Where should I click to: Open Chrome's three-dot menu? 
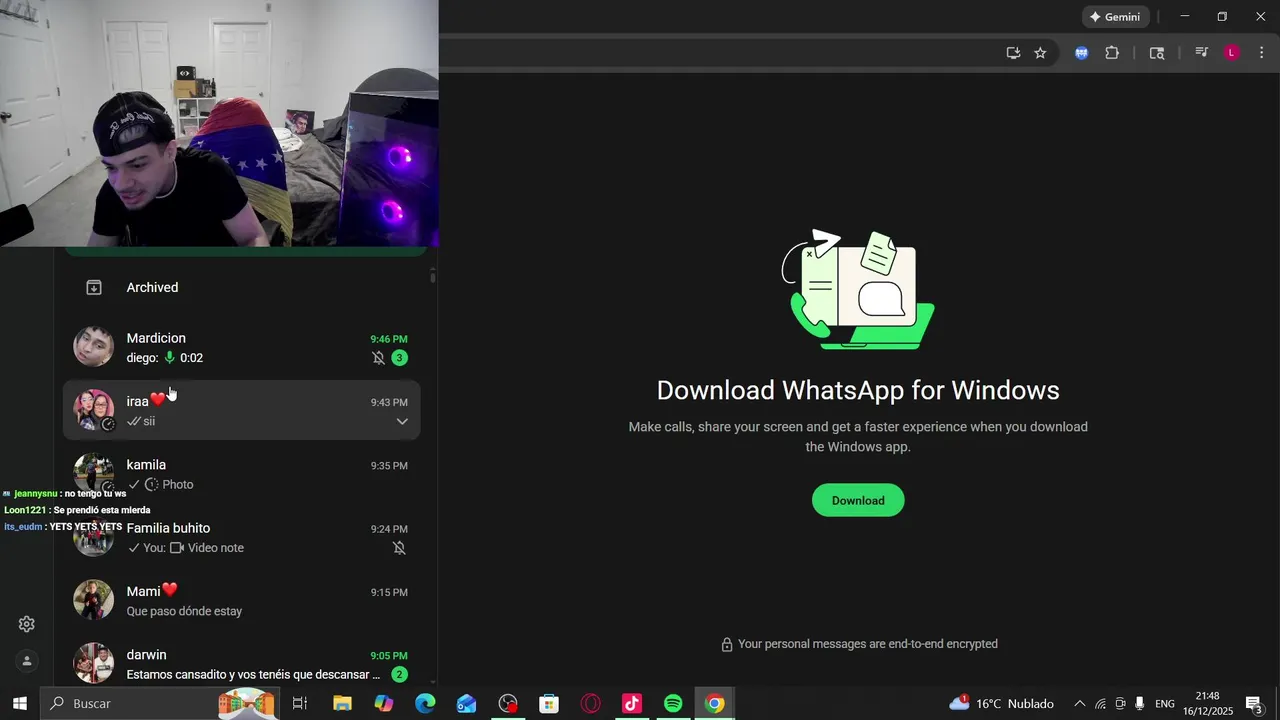[x=1261, y=53]
